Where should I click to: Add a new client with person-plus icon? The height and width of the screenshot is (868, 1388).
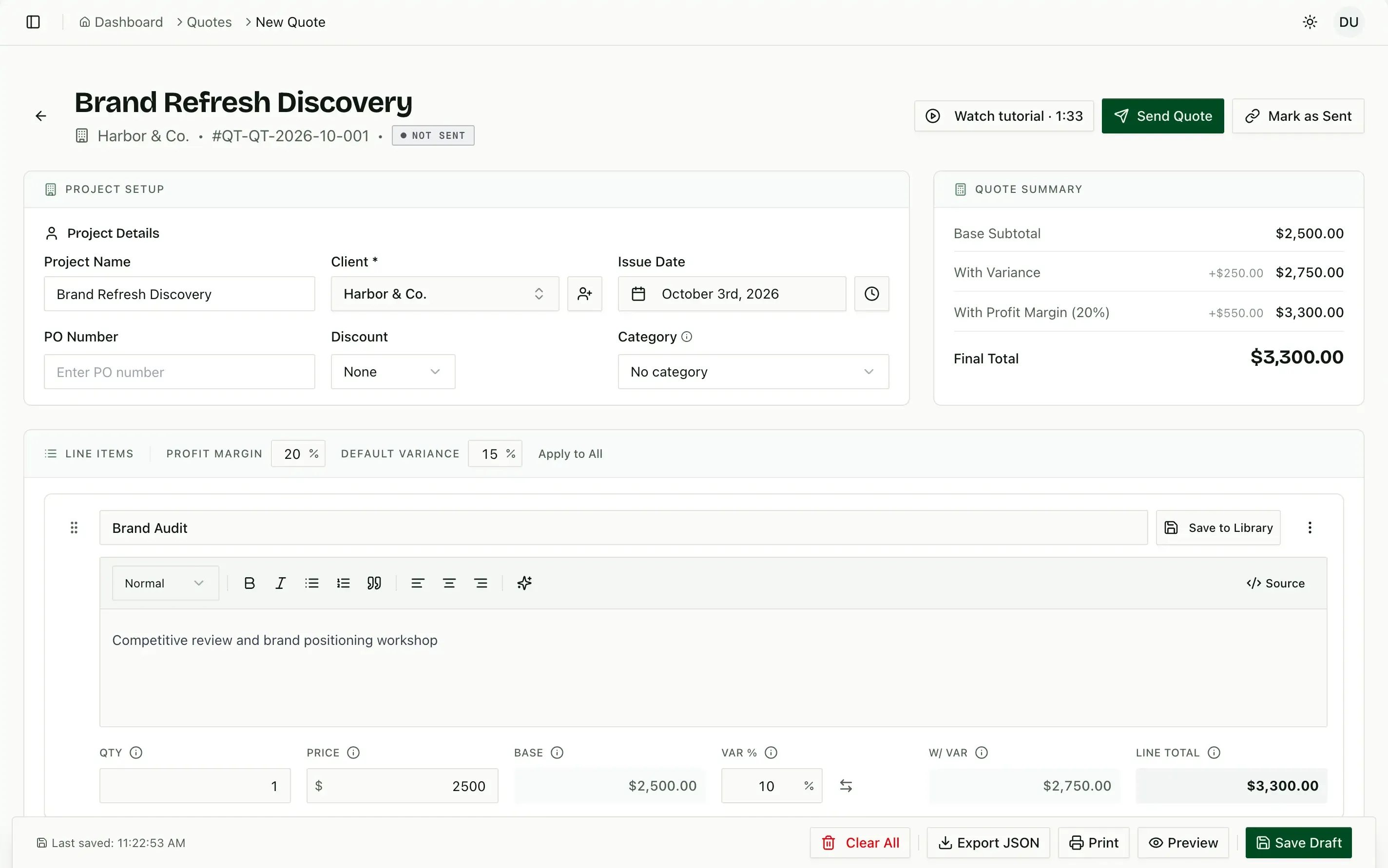coord(585,294)
